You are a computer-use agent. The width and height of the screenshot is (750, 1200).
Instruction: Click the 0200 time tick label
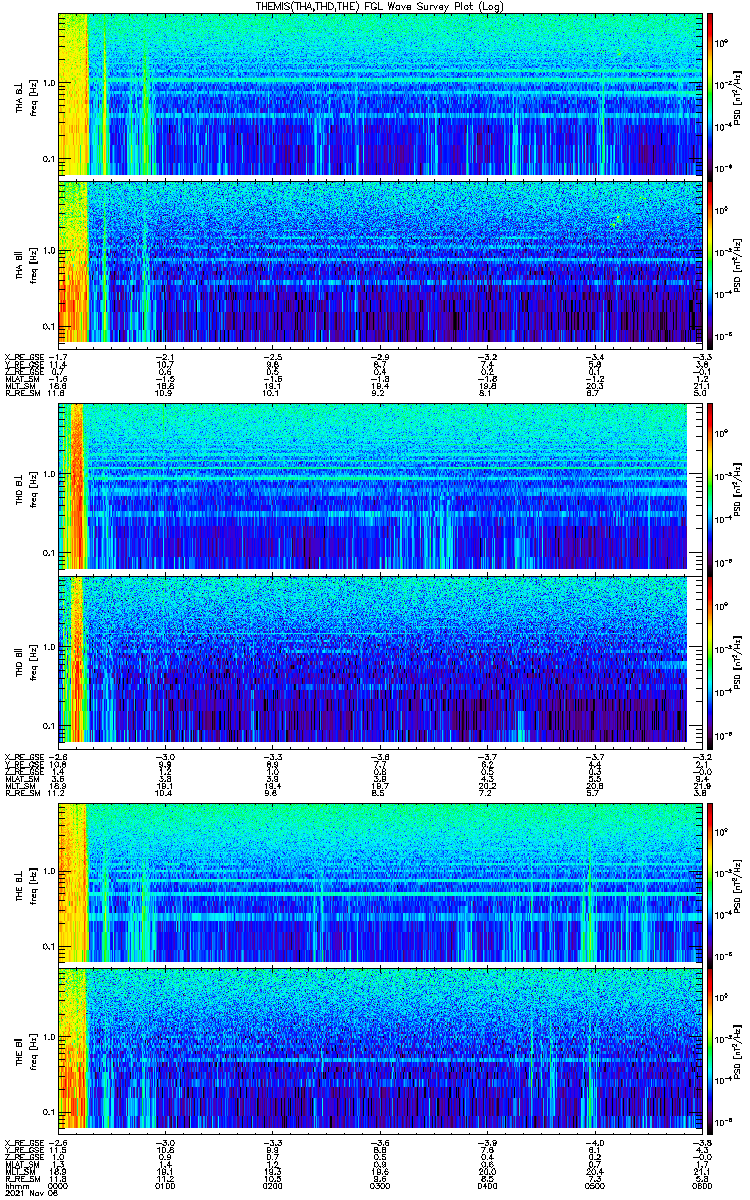273,1184
